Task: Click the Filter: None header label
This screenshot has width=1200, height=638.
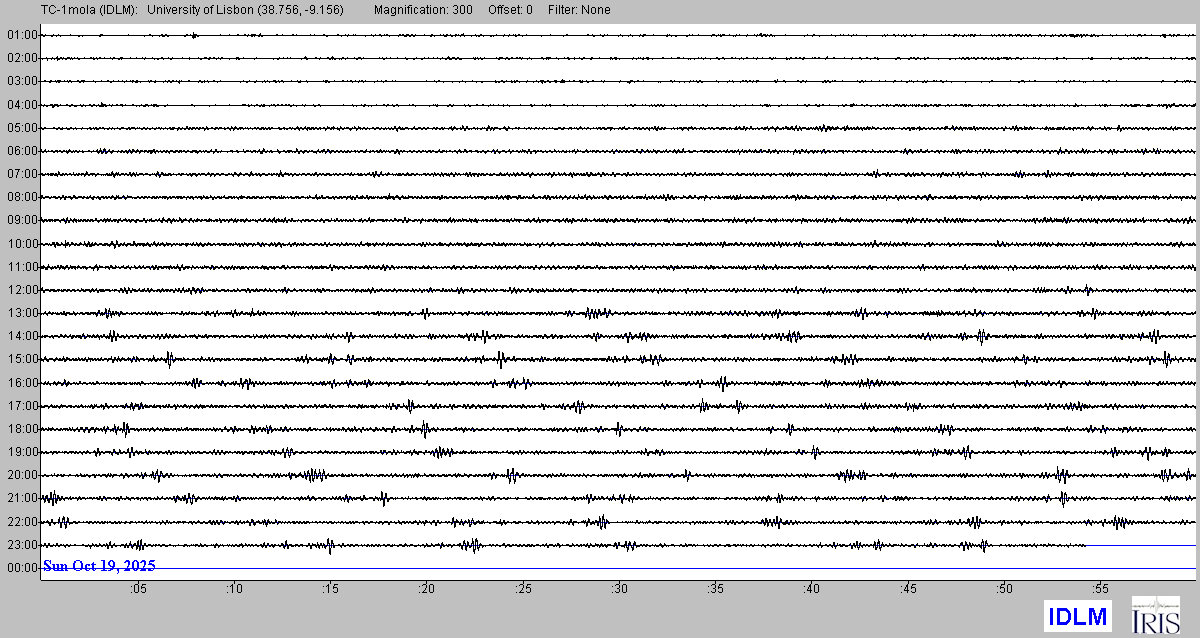Action: point(579,10)
